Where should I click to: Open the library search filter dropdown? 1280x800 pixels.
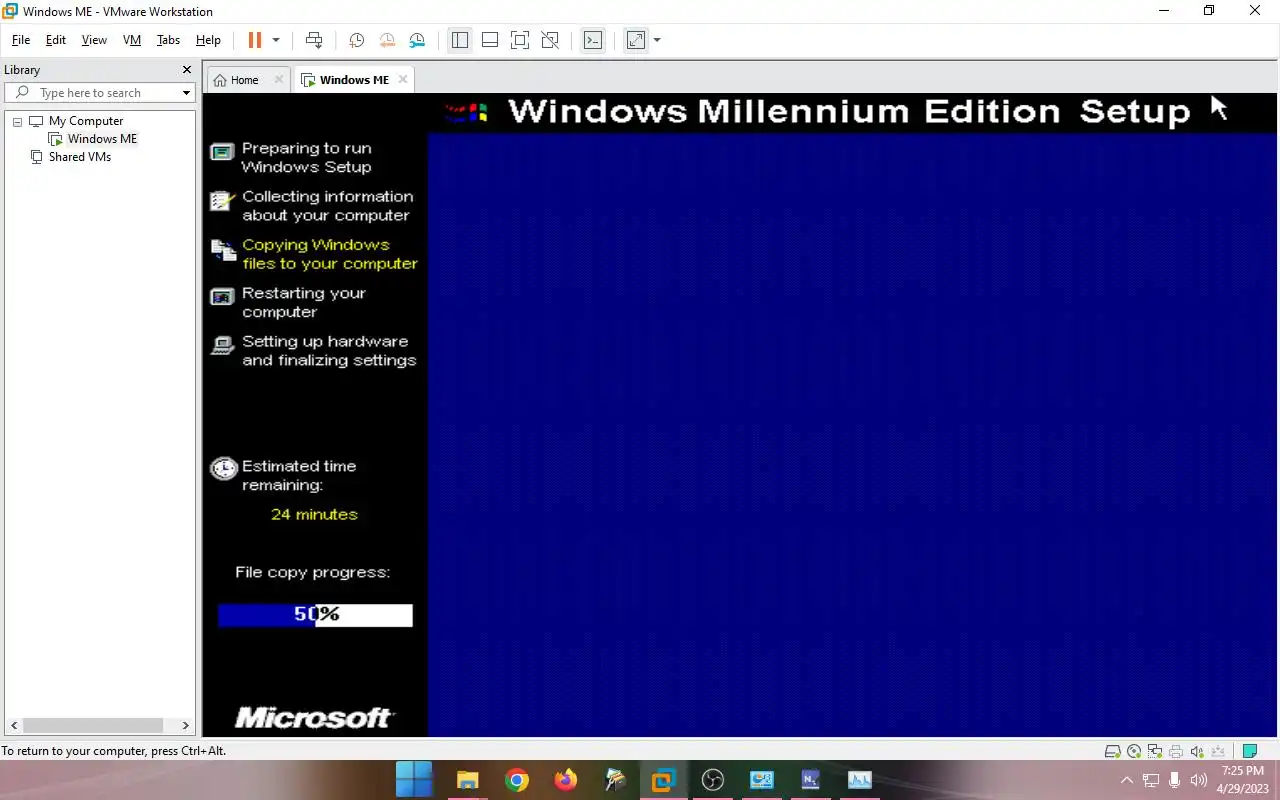tap(186, 93)
